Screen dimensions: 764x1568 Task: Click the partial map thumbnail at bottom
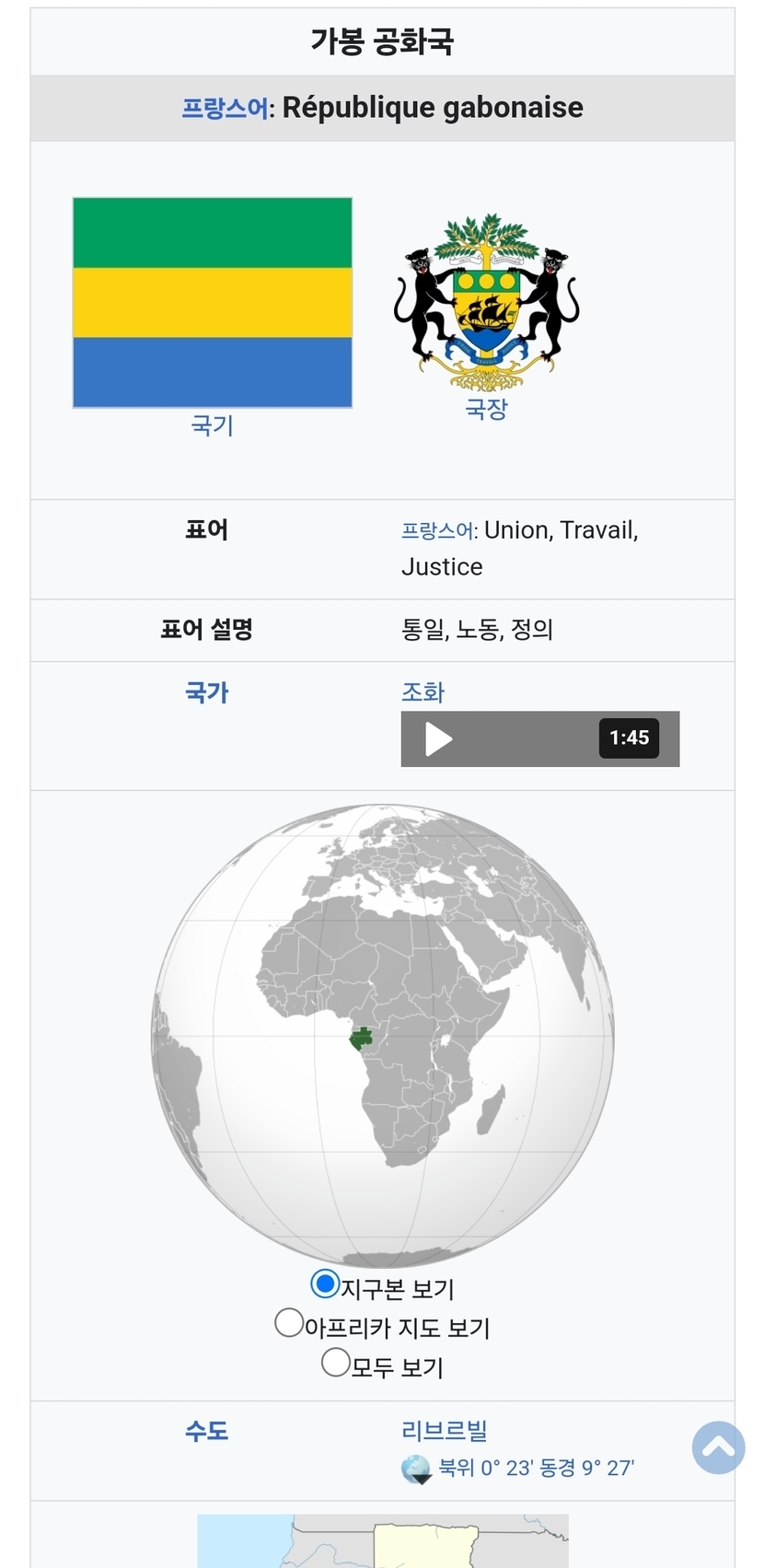tap(382, 1541)
